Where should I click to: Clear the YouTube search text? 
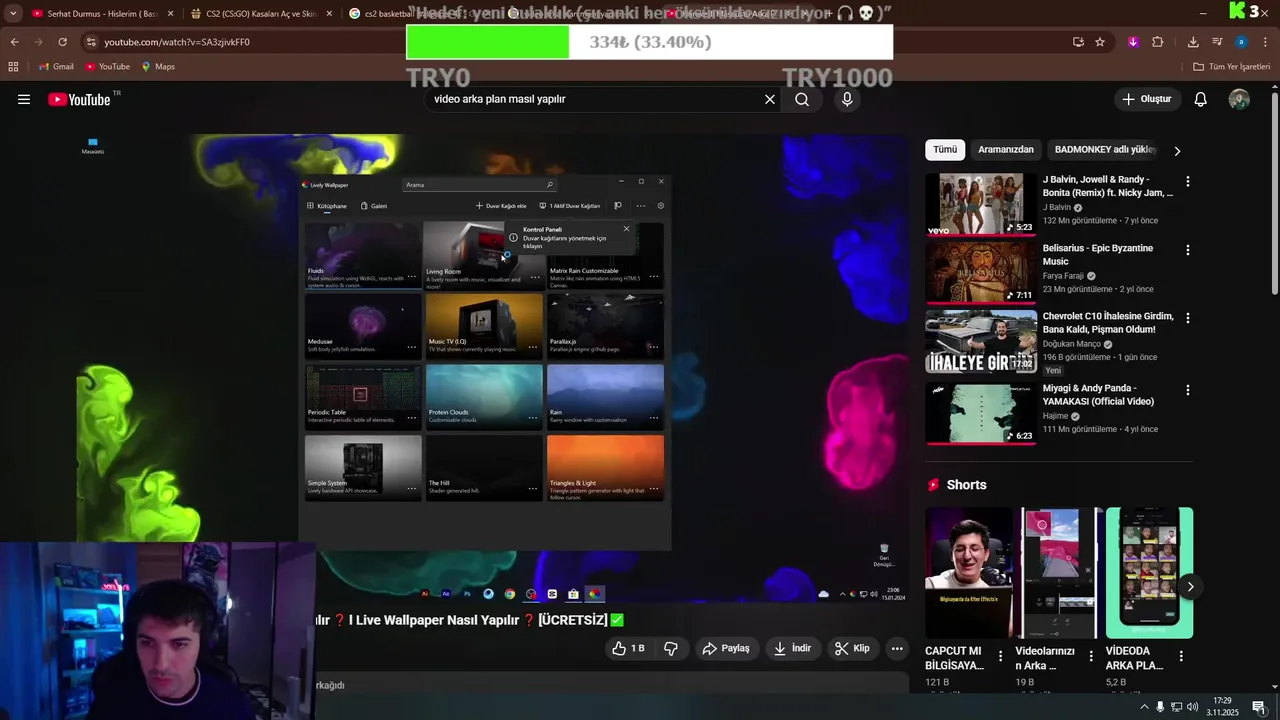pyautogui.click(x=770, y=99)
